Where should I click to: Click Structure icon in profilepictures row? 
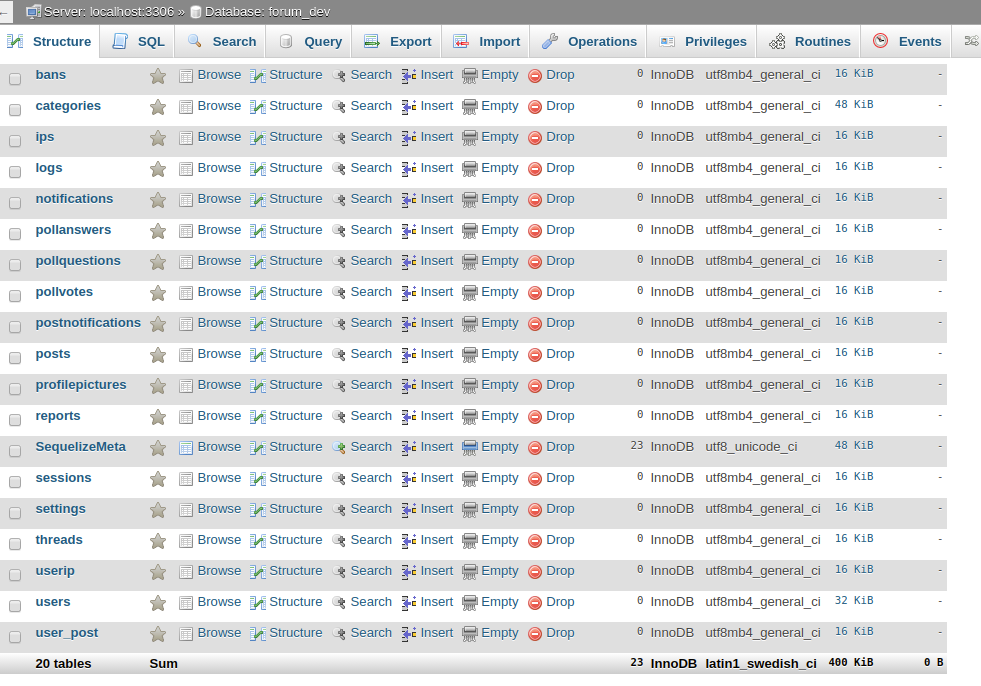[x=257, y=386]
